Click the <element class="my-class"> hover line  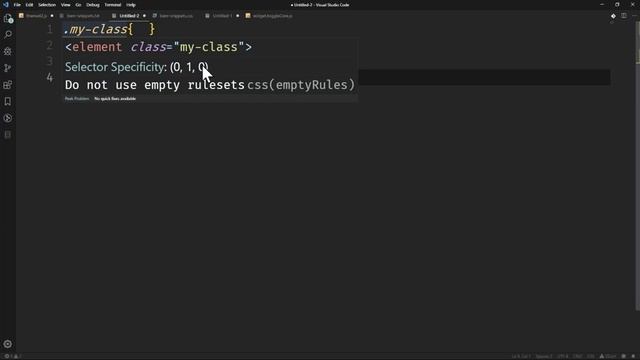(158, 47)
